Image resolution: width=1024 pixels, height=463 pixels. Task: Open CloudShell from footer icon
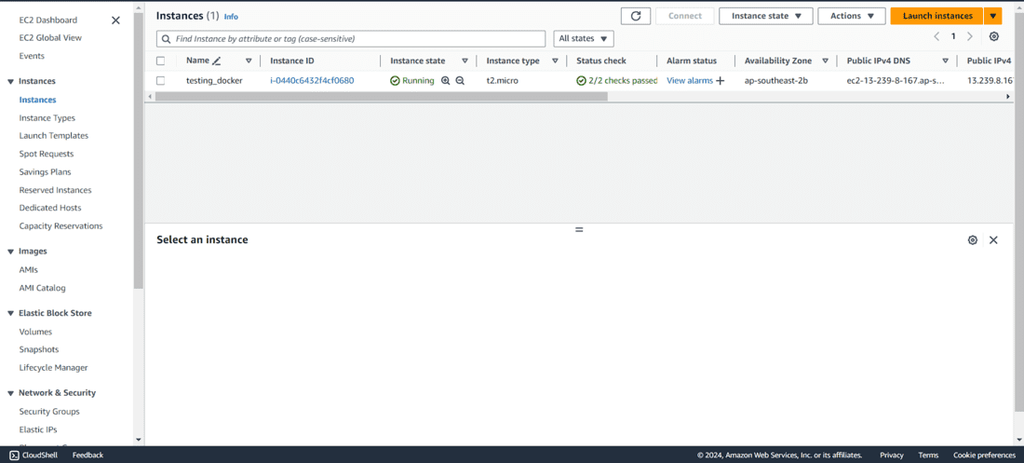14,455
